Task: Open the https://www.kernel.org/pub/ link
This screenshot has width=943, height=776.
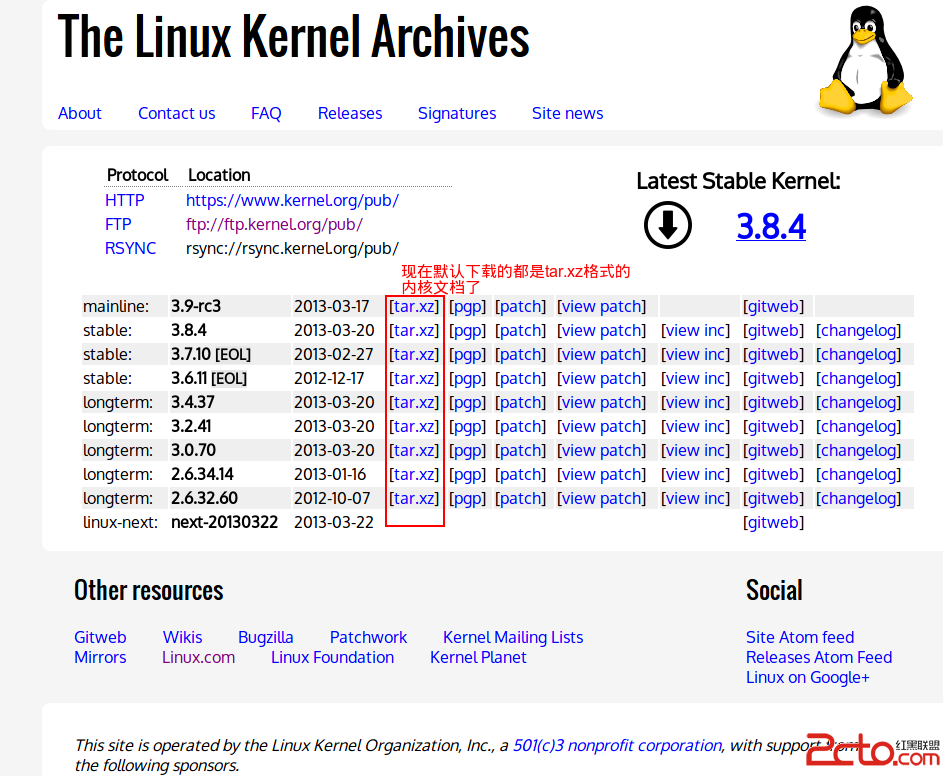Action: point(292,200)
